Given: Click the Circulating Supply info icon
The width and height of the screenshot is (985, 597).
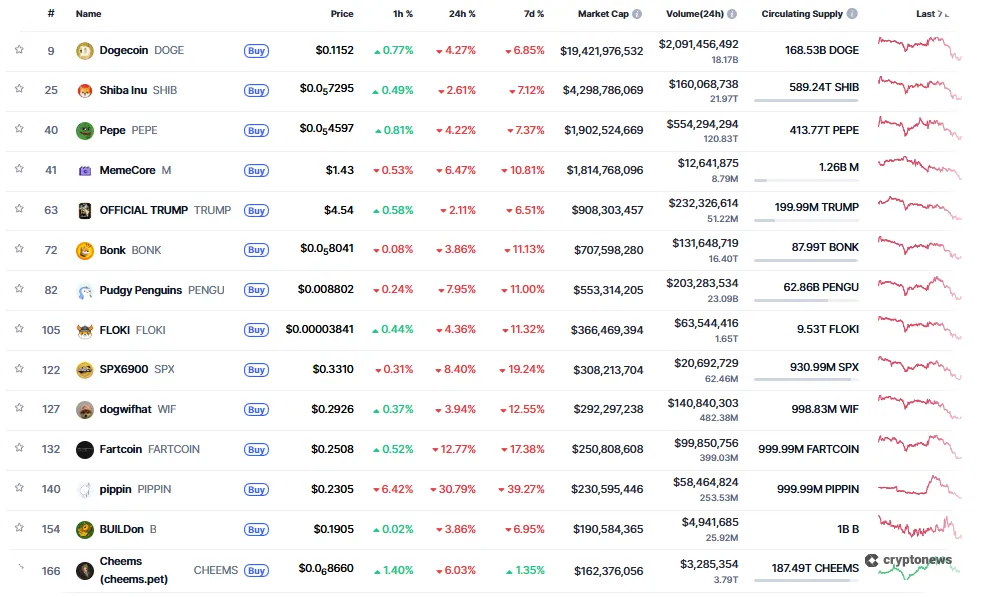Looking at the screenshot, I should [x=852, y=15].
